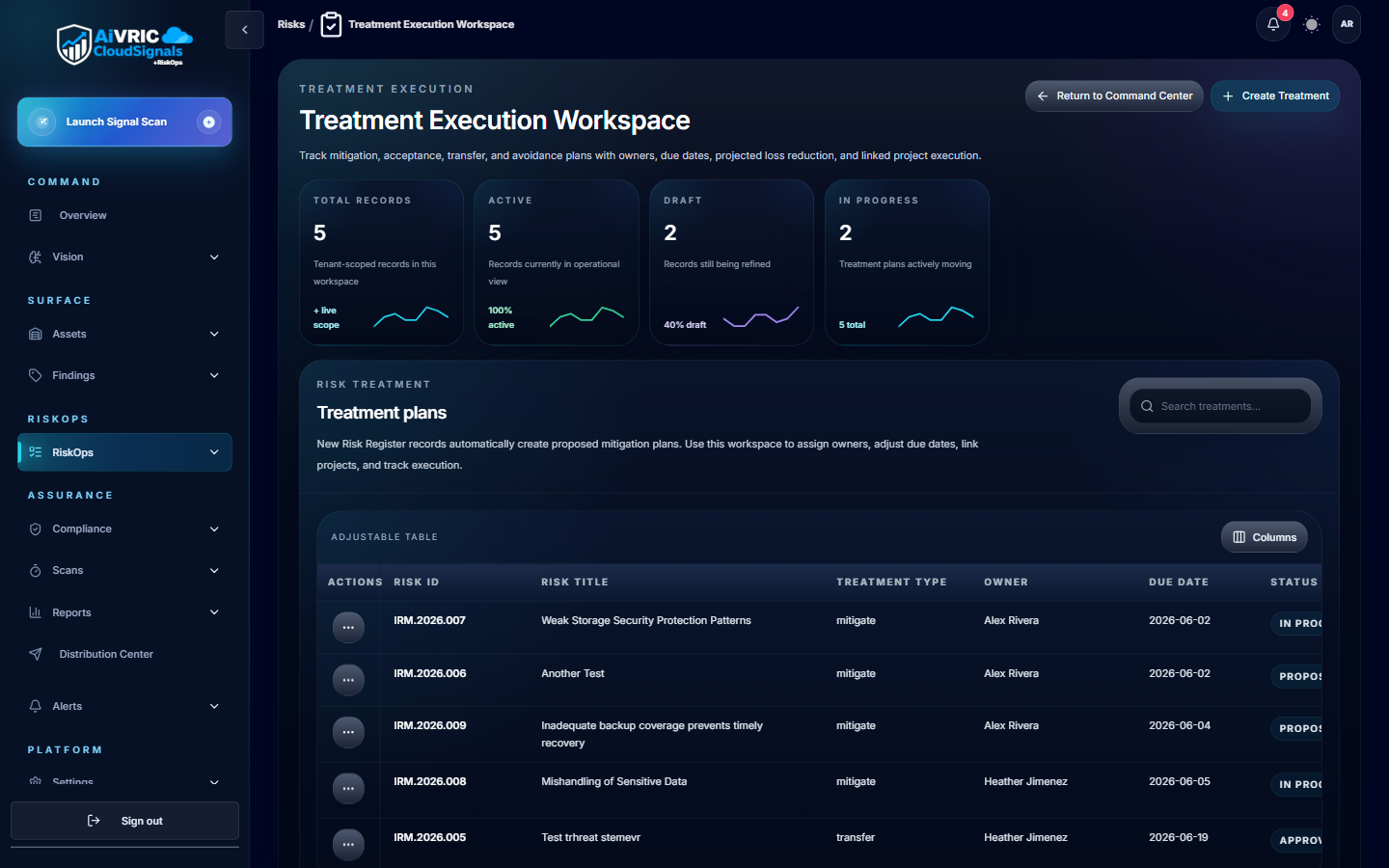1389x868 pixels.
Task: Open the Overview page
Action: [124, 215]
